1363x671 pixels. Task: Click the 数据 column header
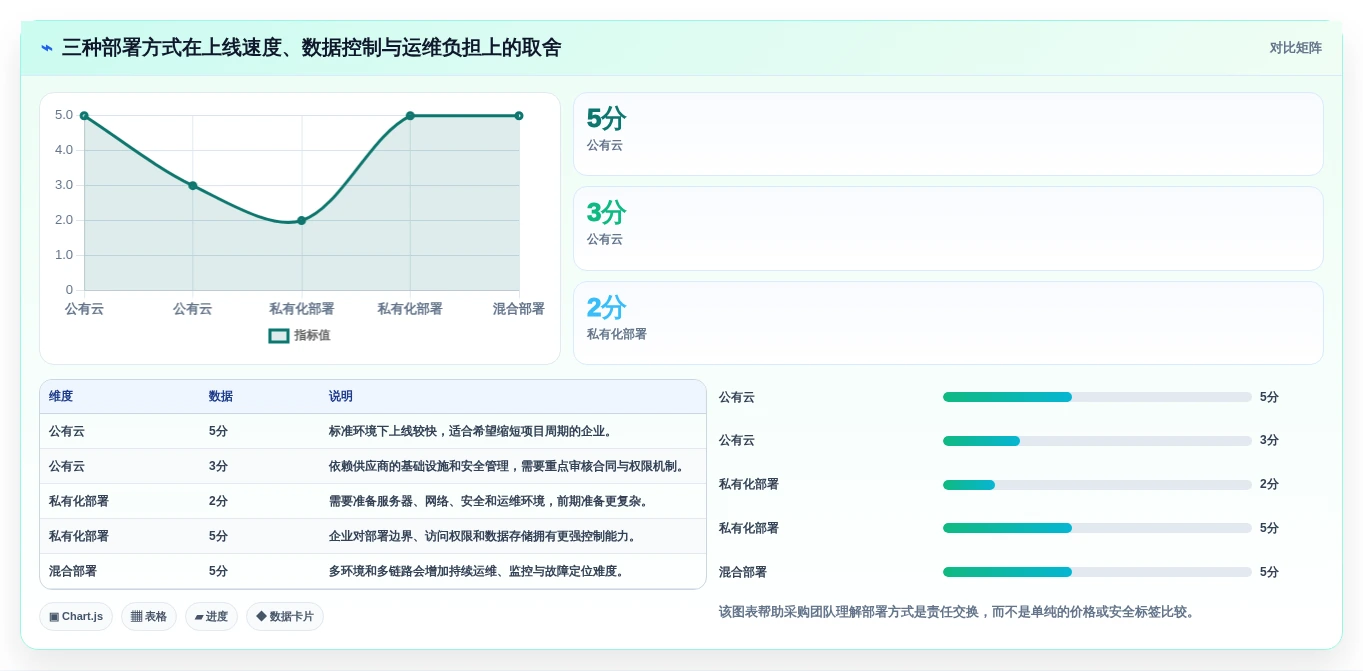click(x=221, y=396)
